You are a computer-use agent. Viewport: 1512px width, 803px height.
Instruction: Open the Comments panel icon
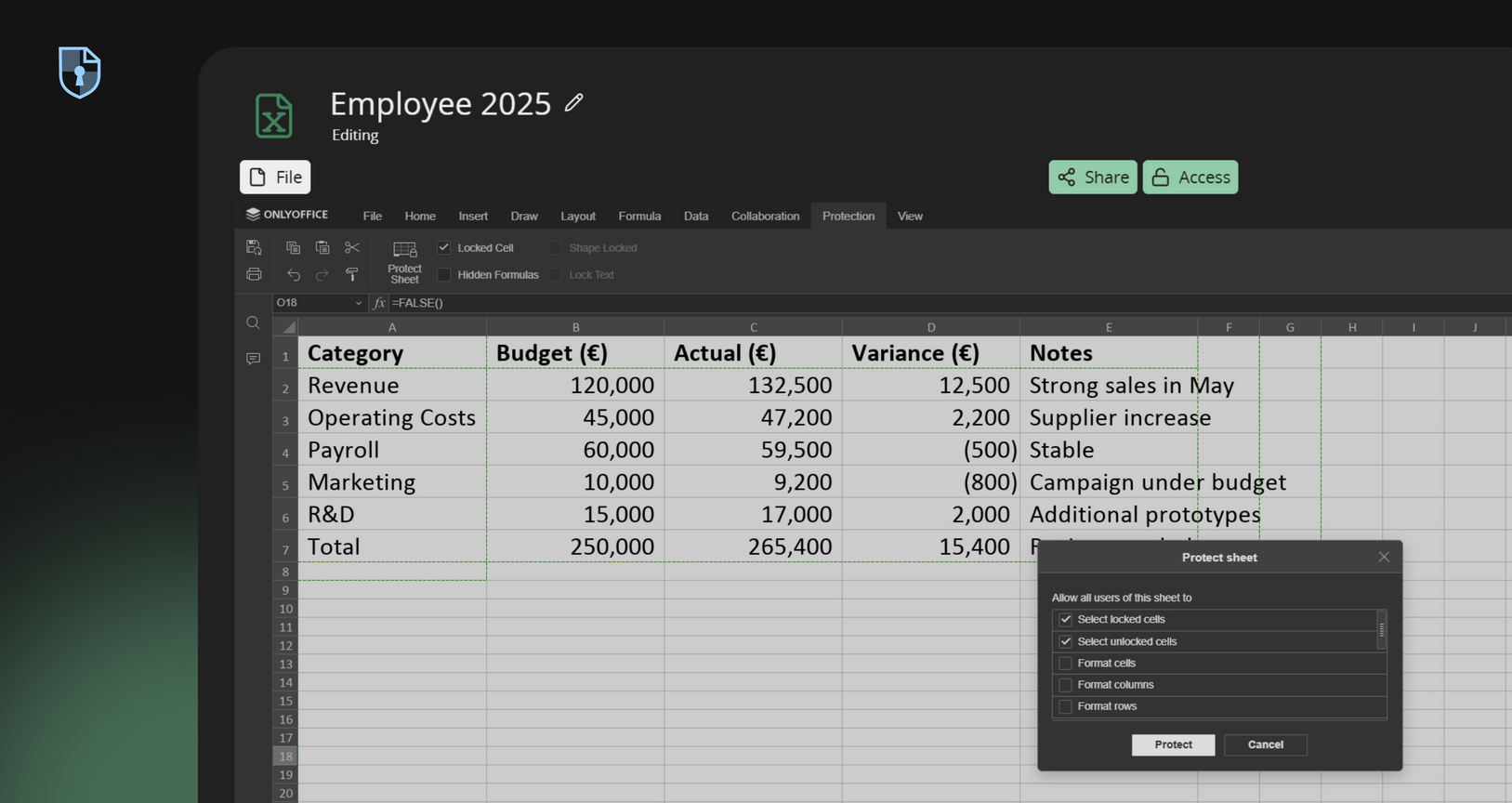coord(253,359)
